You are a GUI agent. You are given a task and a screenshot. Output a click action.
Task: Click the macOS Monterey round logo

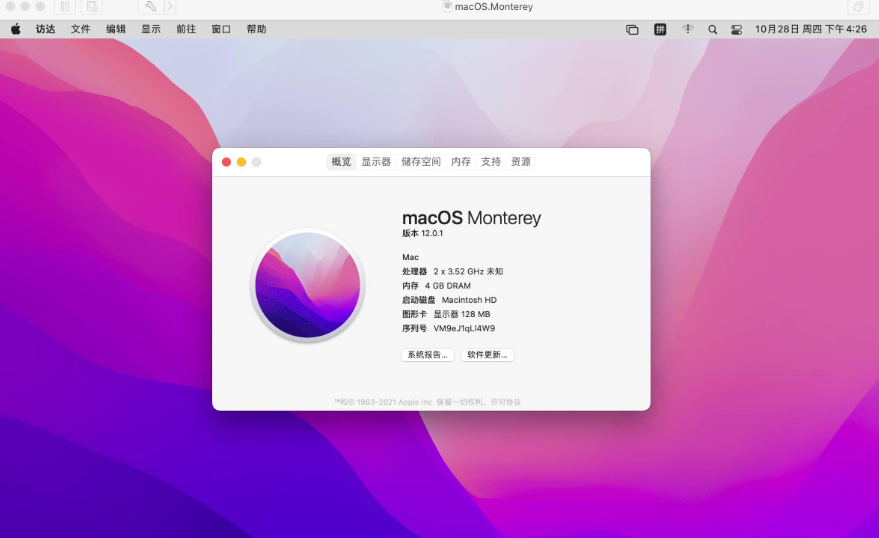tap(308, 285)
